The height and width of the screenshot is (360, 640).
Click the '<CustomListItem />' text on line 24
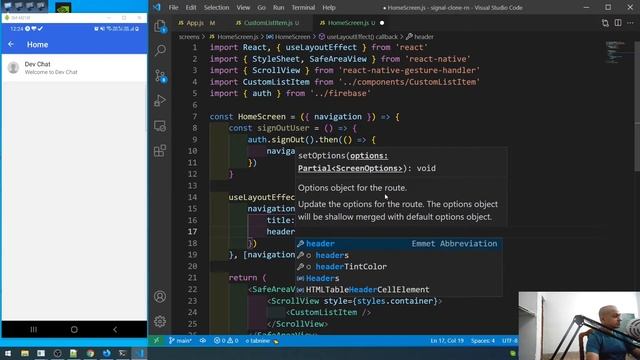[x=328, y=312]
